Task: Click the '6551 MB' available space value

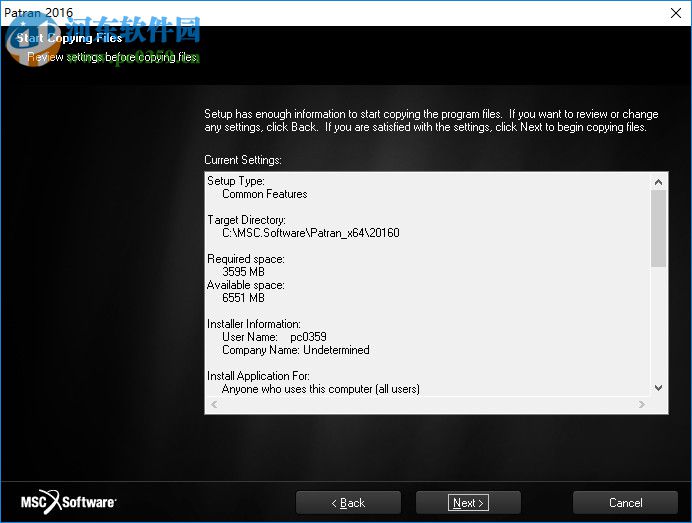Action: point(243,297)
